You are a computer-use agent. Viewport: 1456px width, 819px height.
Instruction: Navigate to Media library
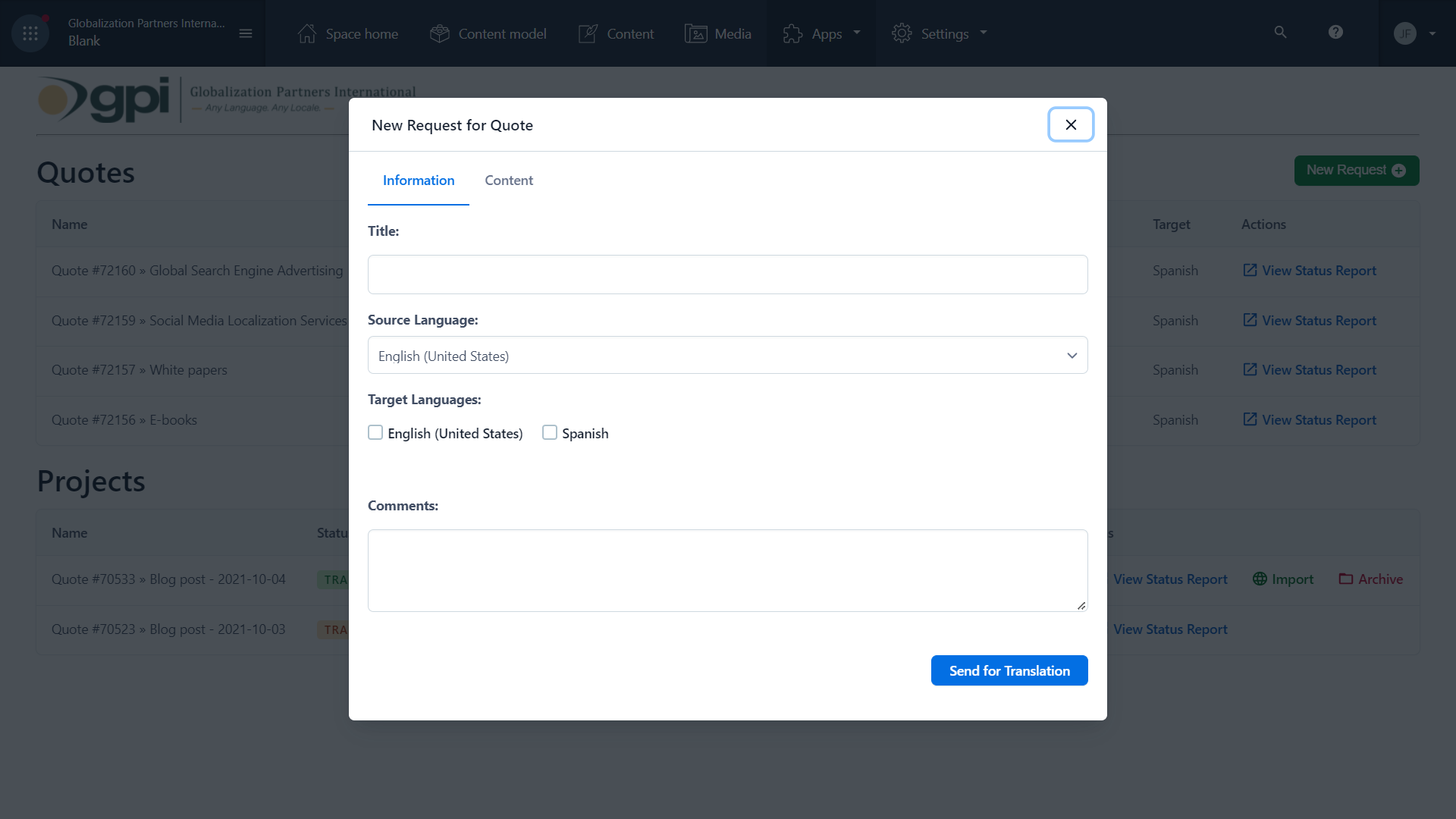717,33
